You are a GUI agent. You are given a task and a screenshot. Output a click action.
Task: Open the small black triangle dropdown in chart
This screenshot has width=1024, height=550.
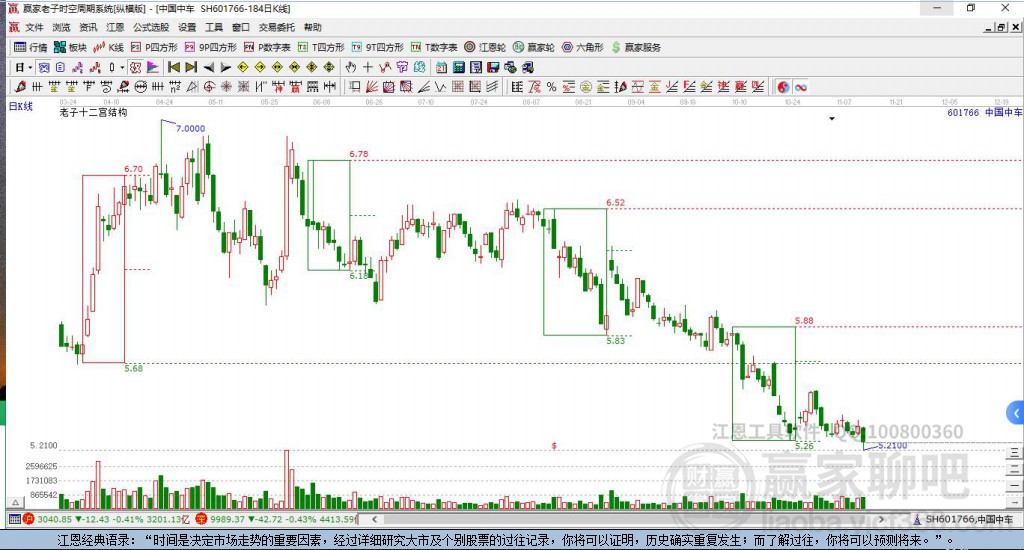pos(831,119)
